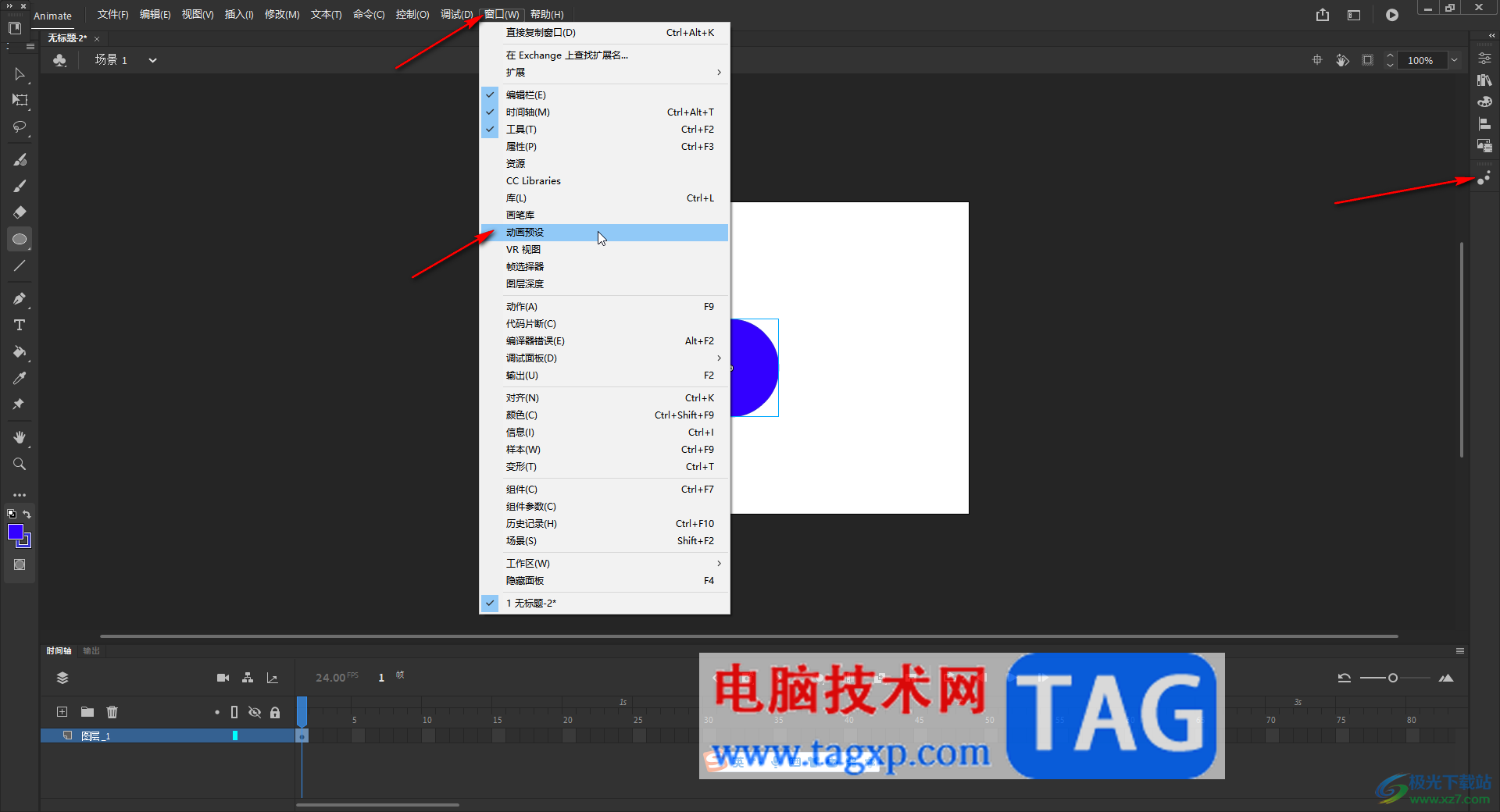Open the 文件(F) menu
1500x812 pixels.
(x=112, y=15)
